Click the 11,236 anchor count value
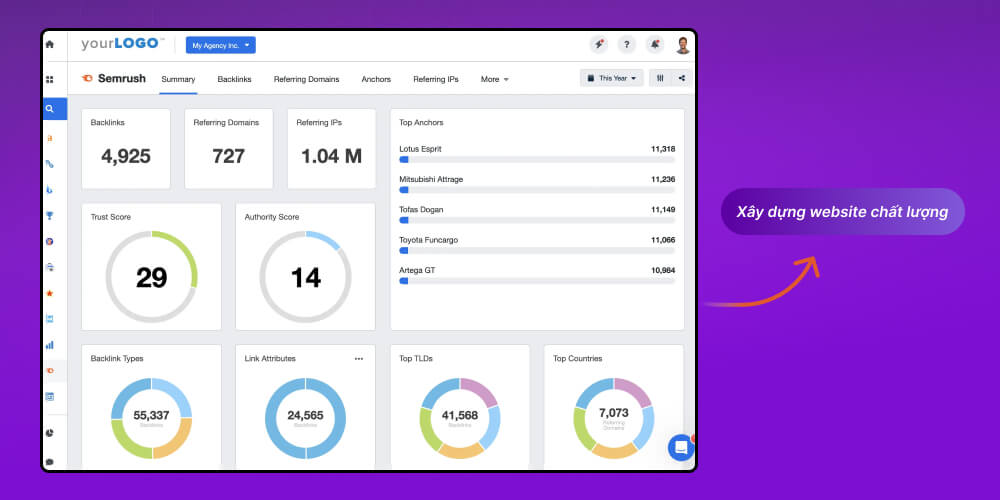The image size is (1000, 500). click(663, 179)
